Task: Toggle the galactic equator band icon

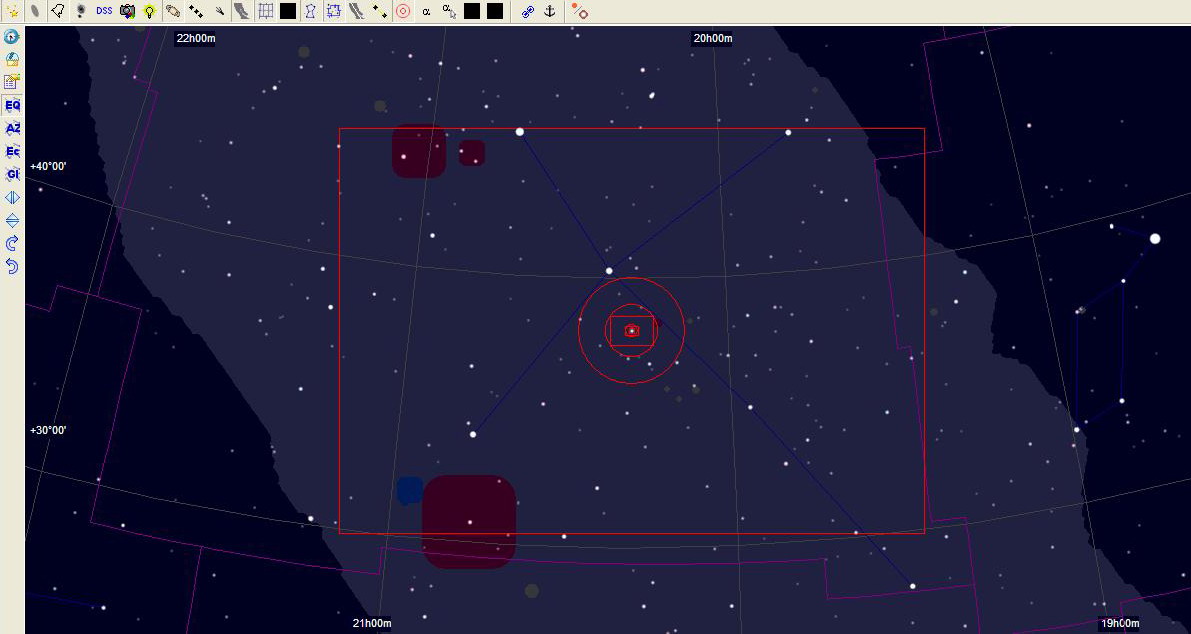Action: (356, 11)
